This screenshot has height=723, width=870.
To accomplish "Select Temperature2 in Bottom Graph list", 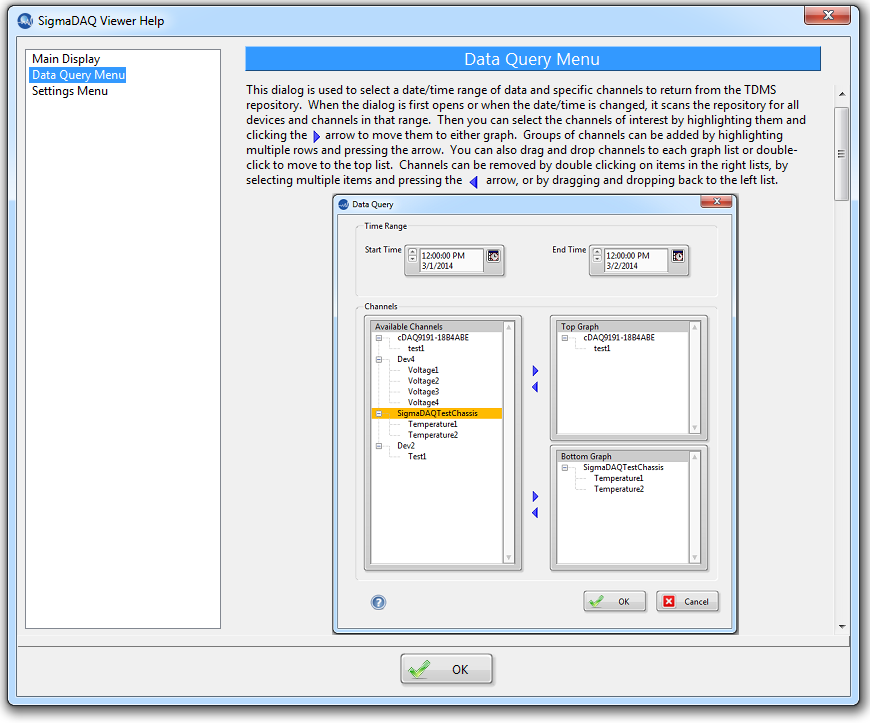I will [619, 489].
